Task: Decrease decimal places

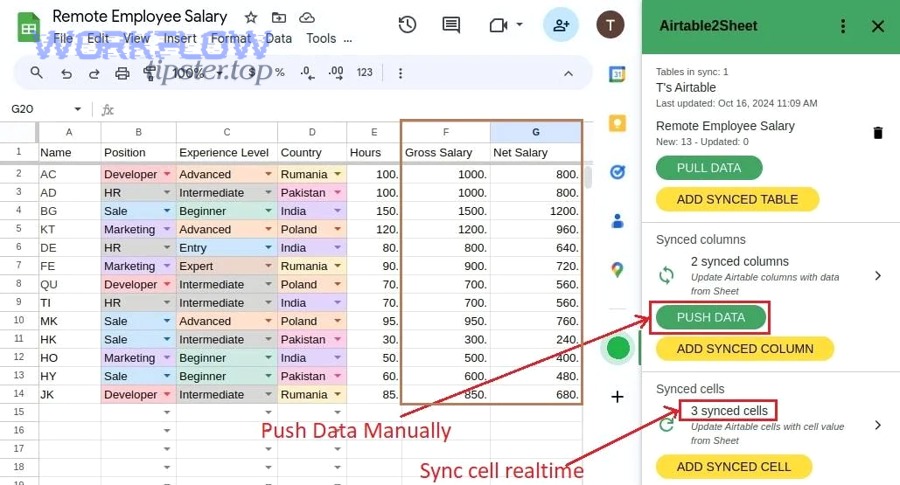Action: click(307, 73)
